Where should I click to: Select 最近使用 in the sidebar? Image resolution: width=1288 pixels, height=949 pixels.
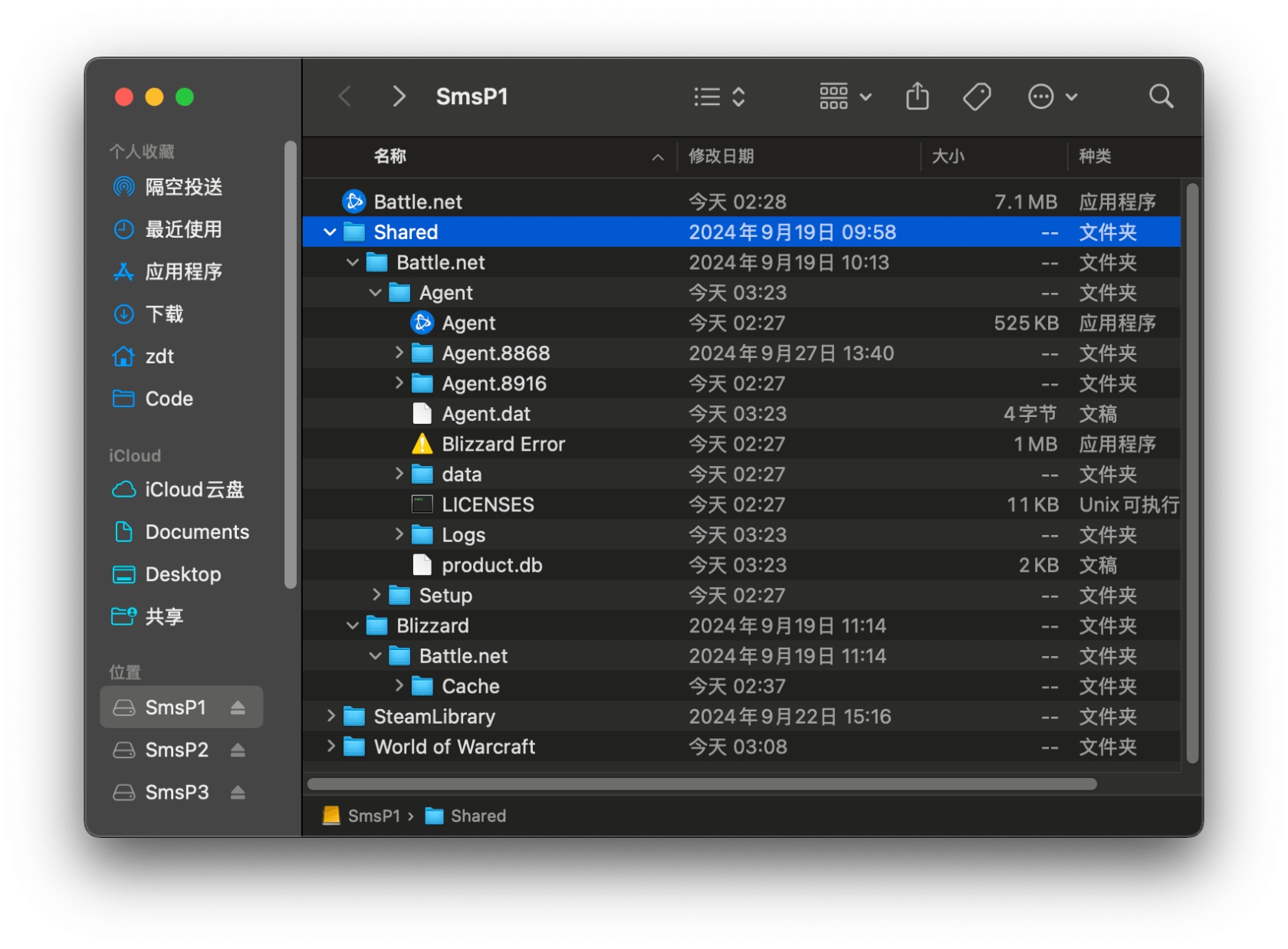click(182, 229)
